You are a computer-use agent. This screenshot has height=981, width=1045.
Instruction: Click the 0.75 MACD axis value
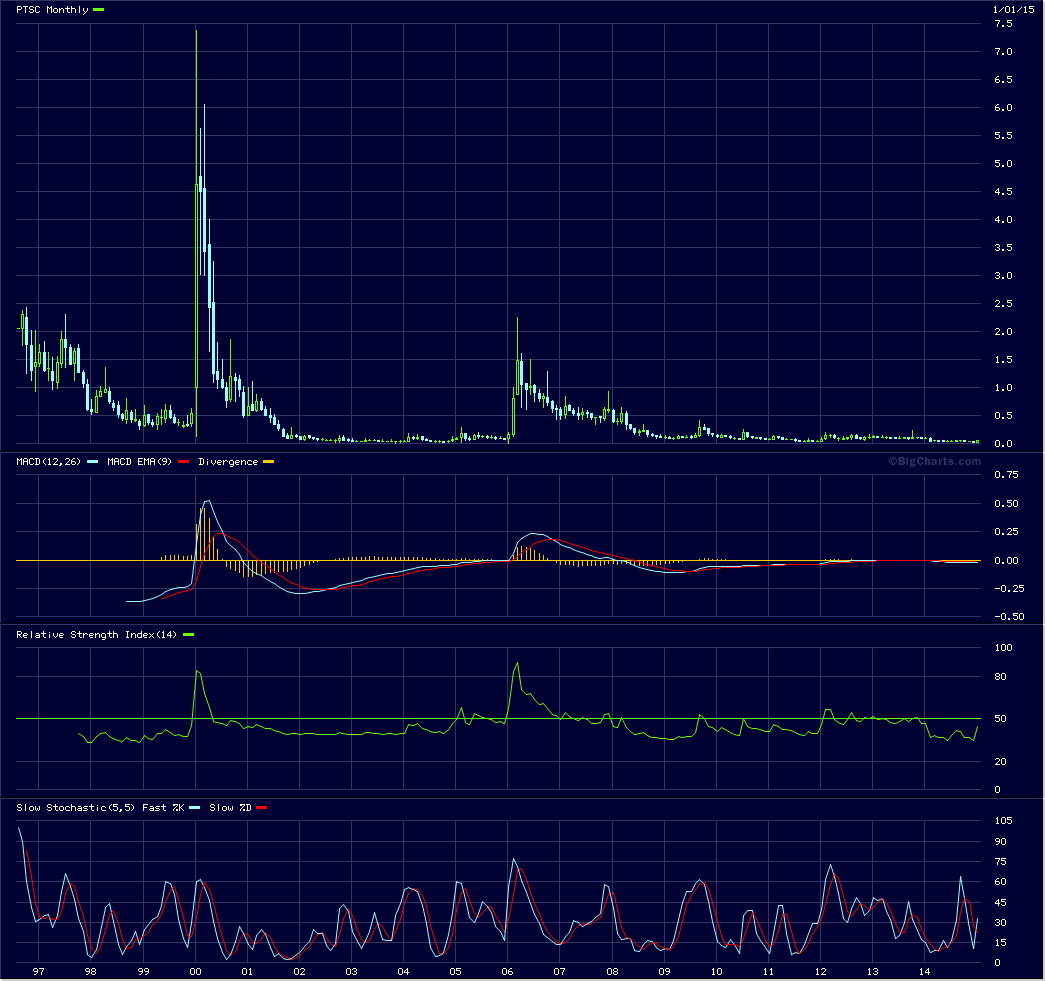click(x=1006, y=475)
